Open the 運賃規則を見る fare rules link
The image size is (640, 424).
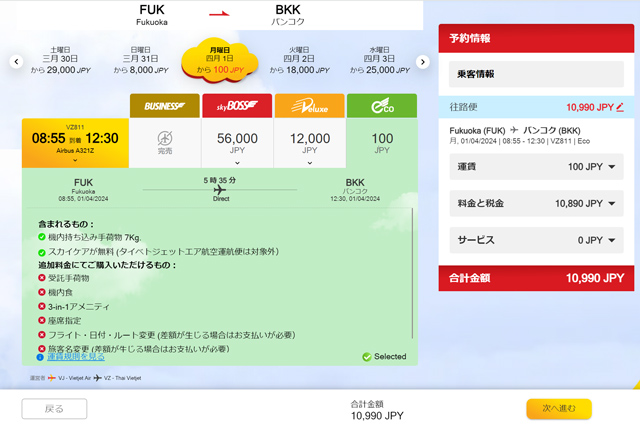click(x=76, y=356)
